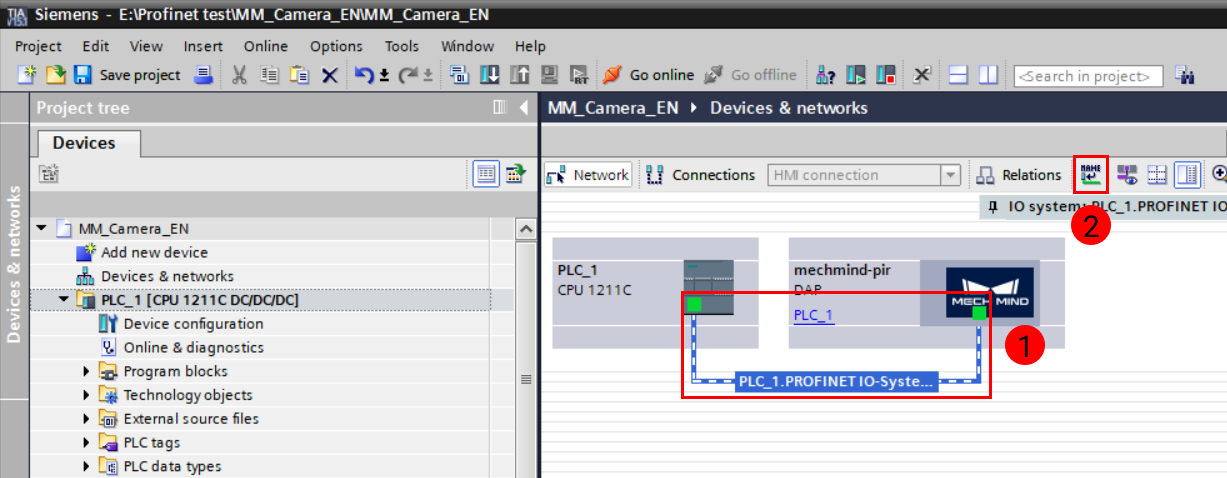Select Device configuration tree item
The width and height of the screenshot is (1227, 478).
point(193,324)
